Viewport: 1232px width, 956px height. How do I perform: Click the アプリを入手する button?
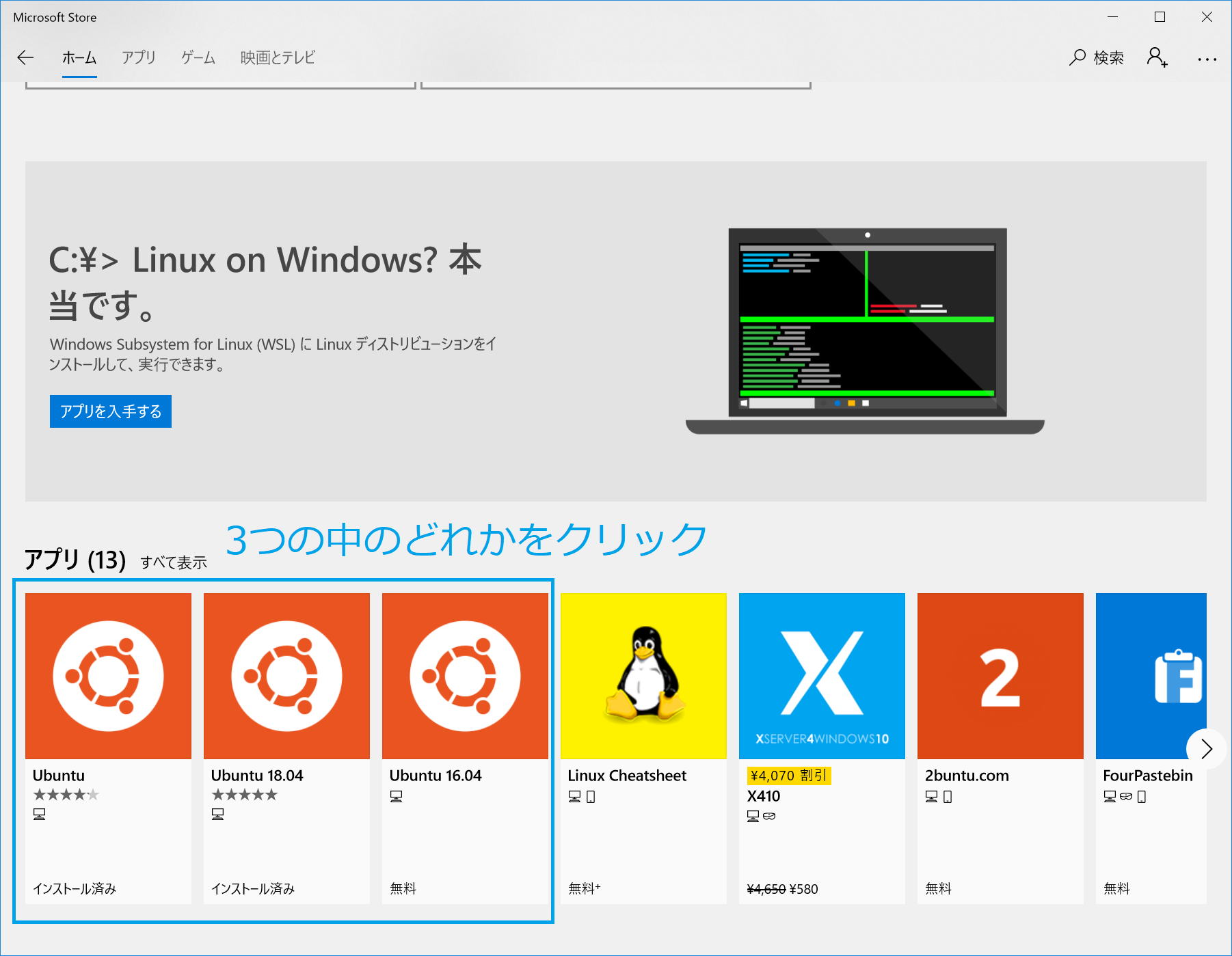pos(110,411)
